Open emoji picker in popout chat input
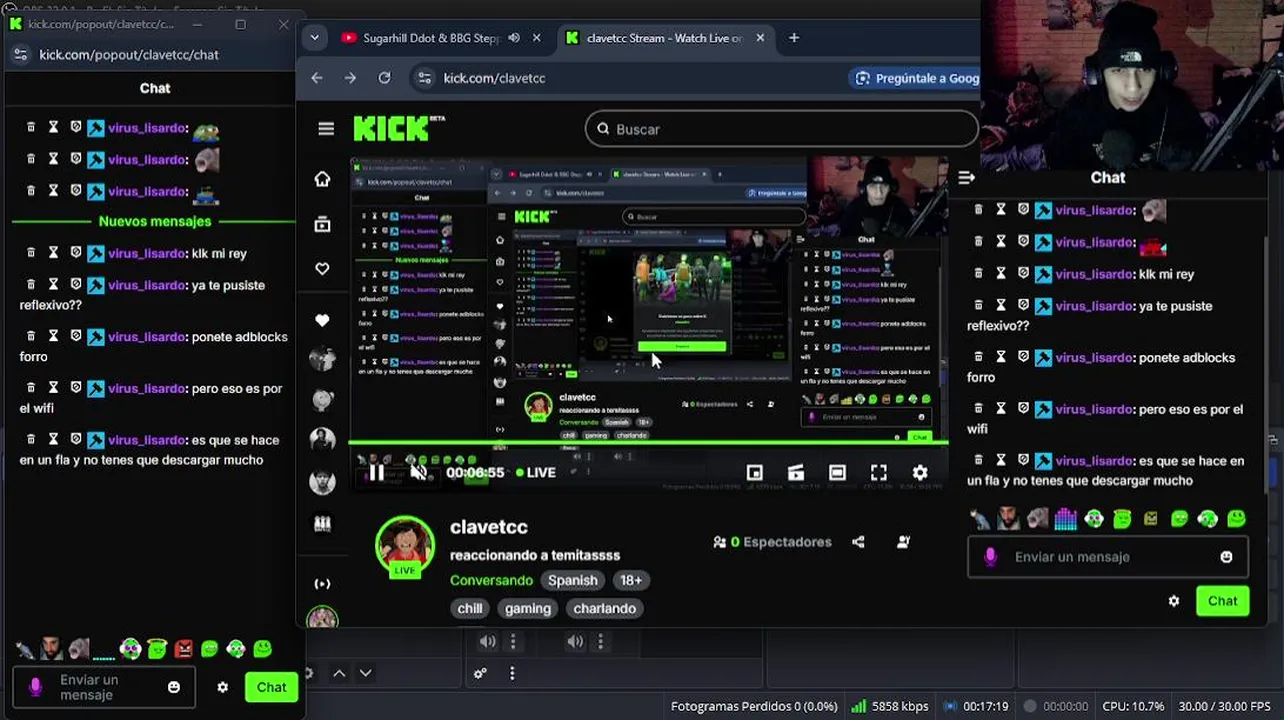Screen dimensions: 1284x720 tap(174, 687)
